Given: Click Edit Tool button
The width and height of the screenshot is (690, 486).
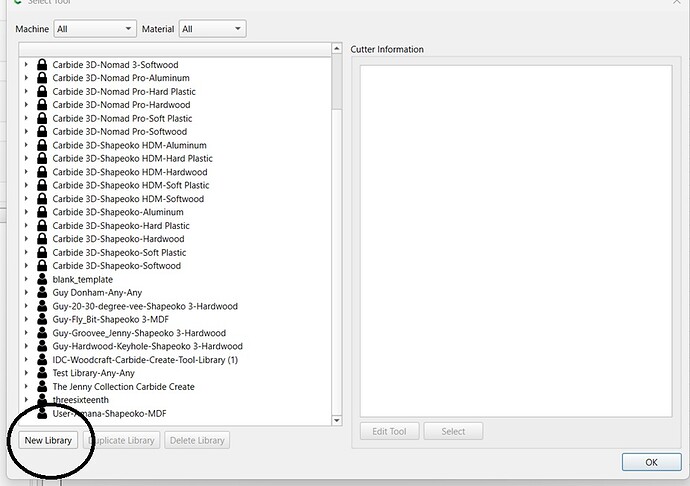Looking at the screenshot, I should [389, 431].
